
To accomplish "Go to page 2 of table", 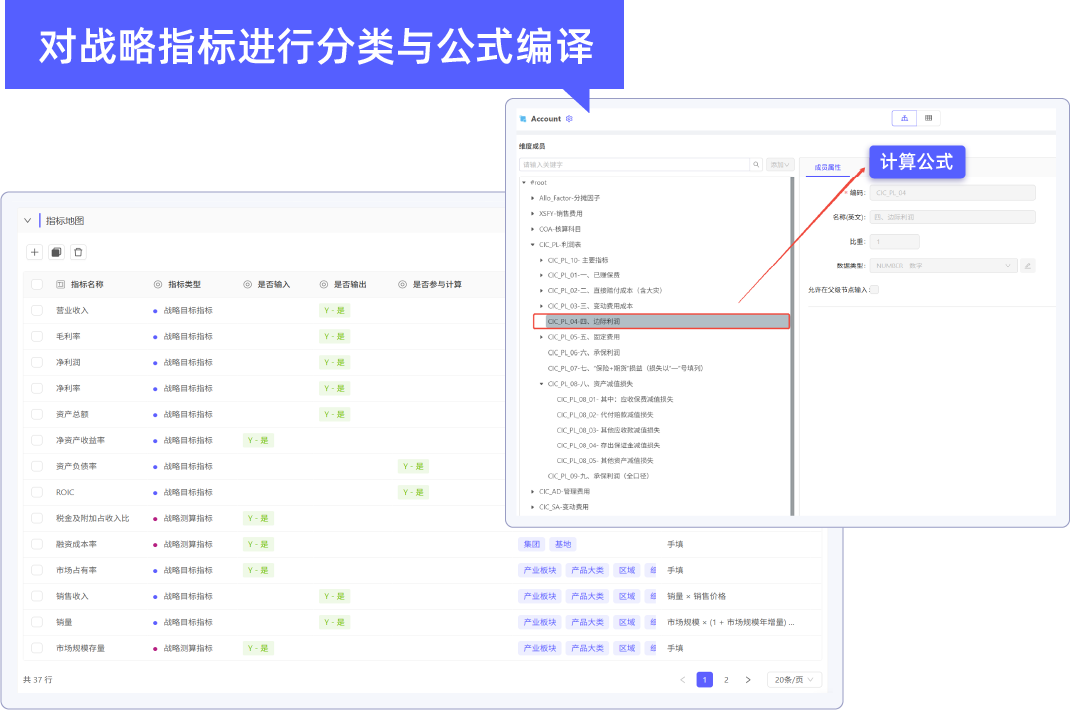I will pyautogui.click(x=726, y=680).
